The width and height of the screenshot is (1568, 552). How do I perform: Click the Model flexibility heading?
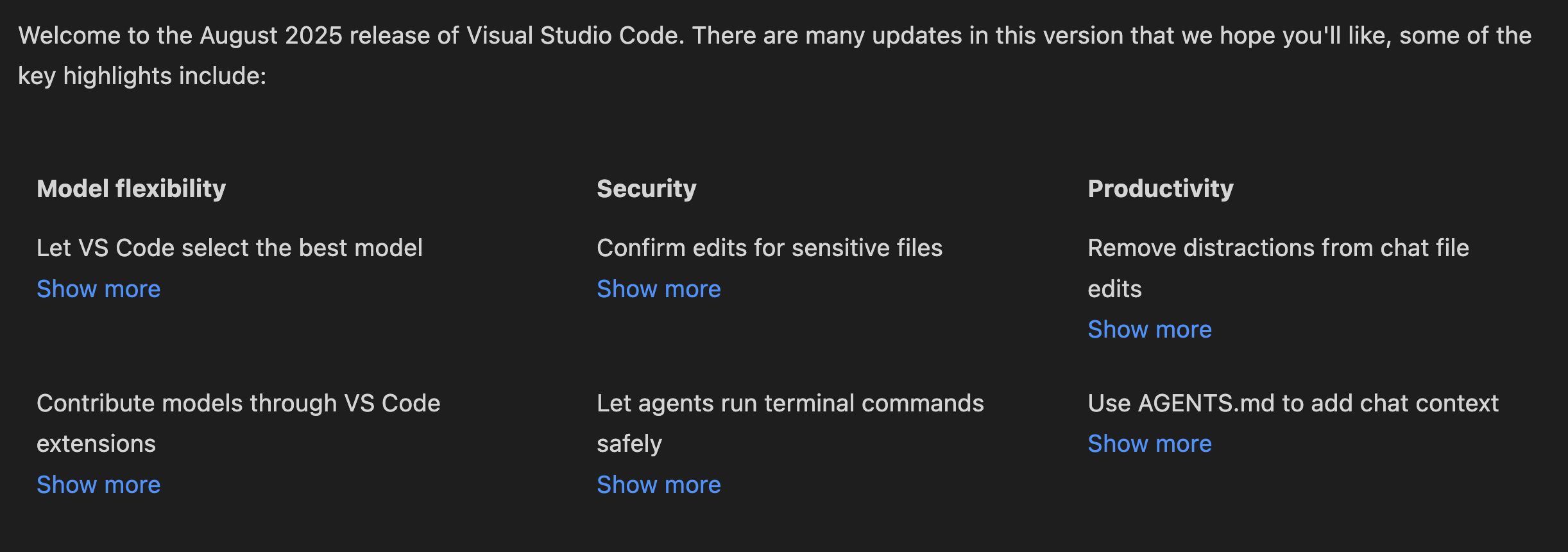click(x=131, y=189)
